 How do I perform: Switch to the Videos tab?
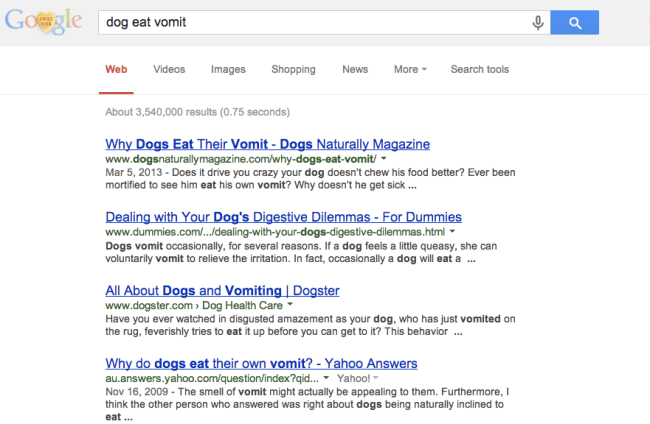[169, 70]
